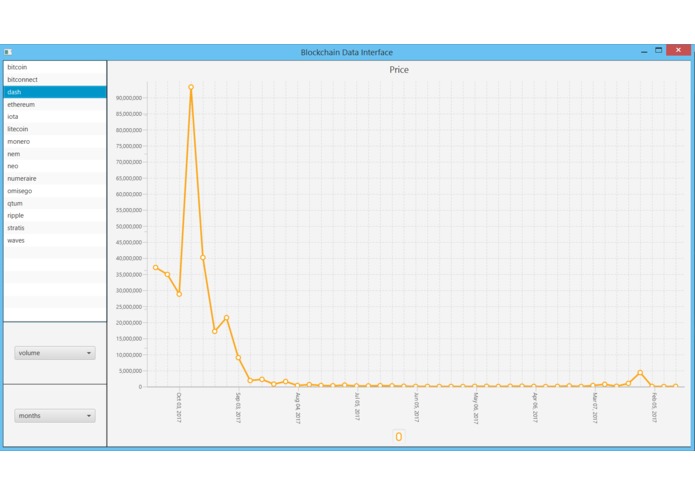The height and width of the screenshot is (494, 695).
Task: Click the Aug 04, 2017 axis label
Action: point(298,408)
